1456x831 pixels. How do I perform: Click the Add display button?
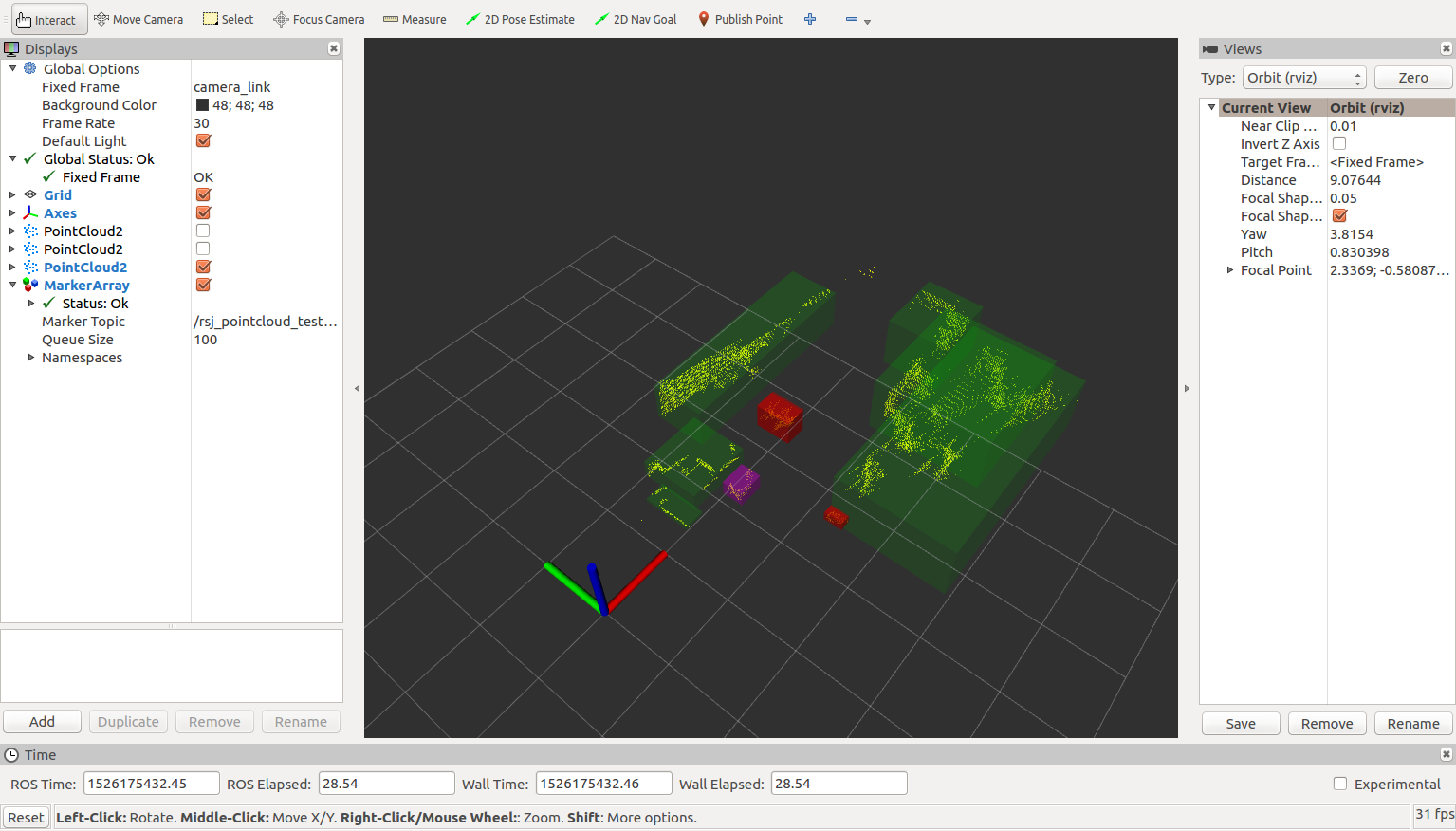coord(42,721)
